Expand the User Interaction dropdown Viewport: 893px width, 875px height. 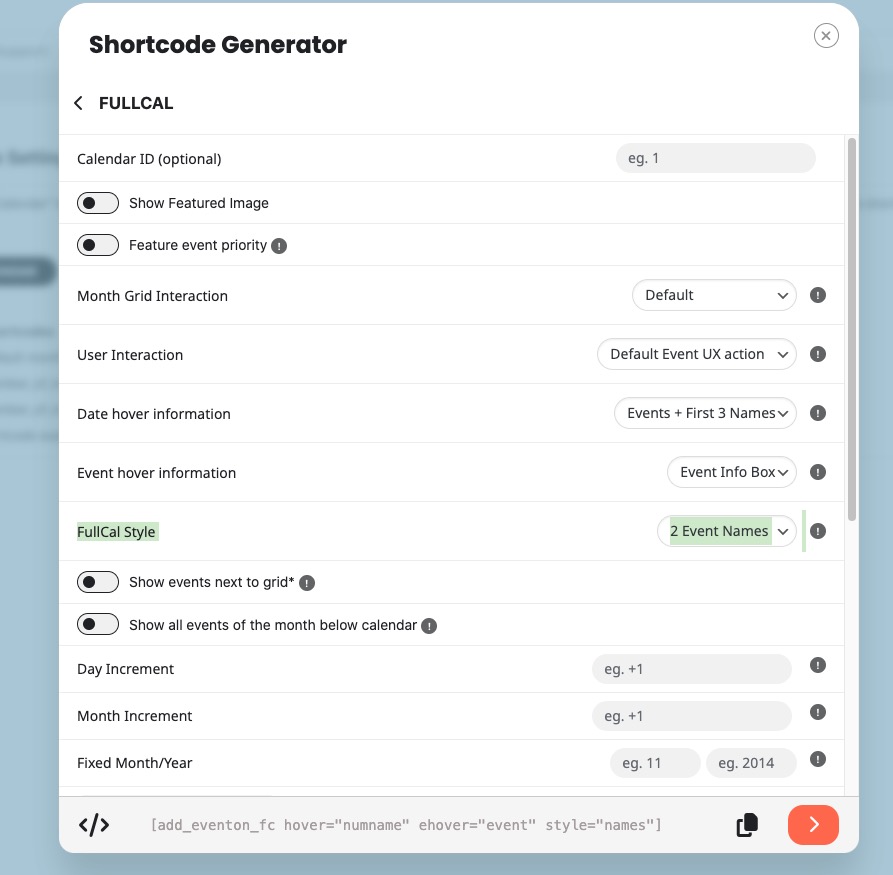696,354
